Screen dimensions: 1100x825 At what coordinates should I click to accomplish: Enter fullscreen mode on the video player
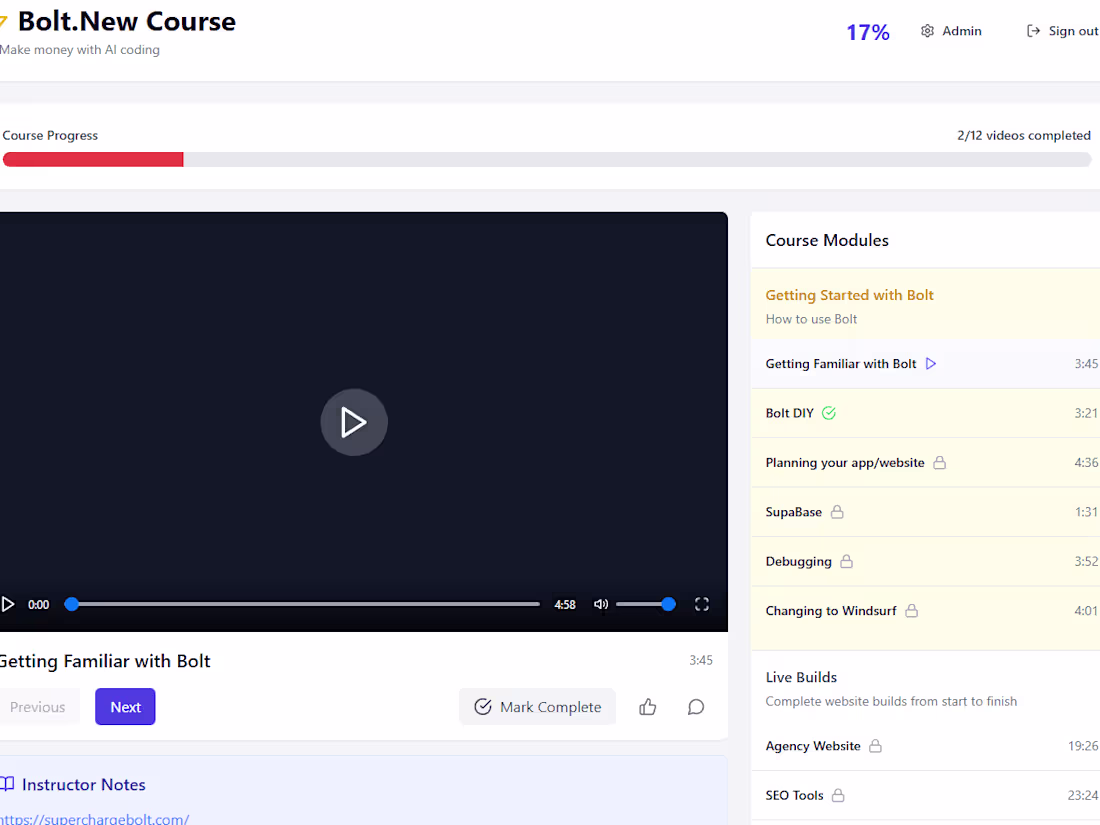pyautogui.click(x=701, y=604)
